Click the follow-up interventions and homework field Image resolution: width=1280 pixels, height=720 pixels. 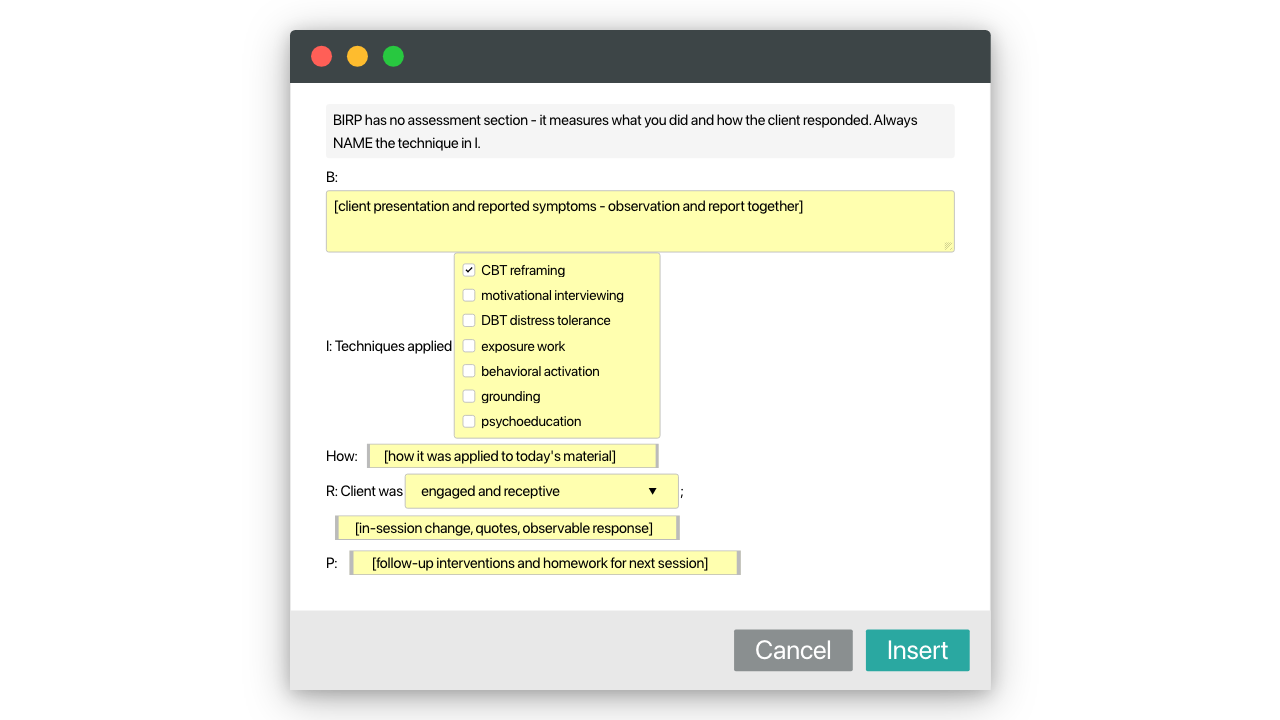[x=545, y=563]
